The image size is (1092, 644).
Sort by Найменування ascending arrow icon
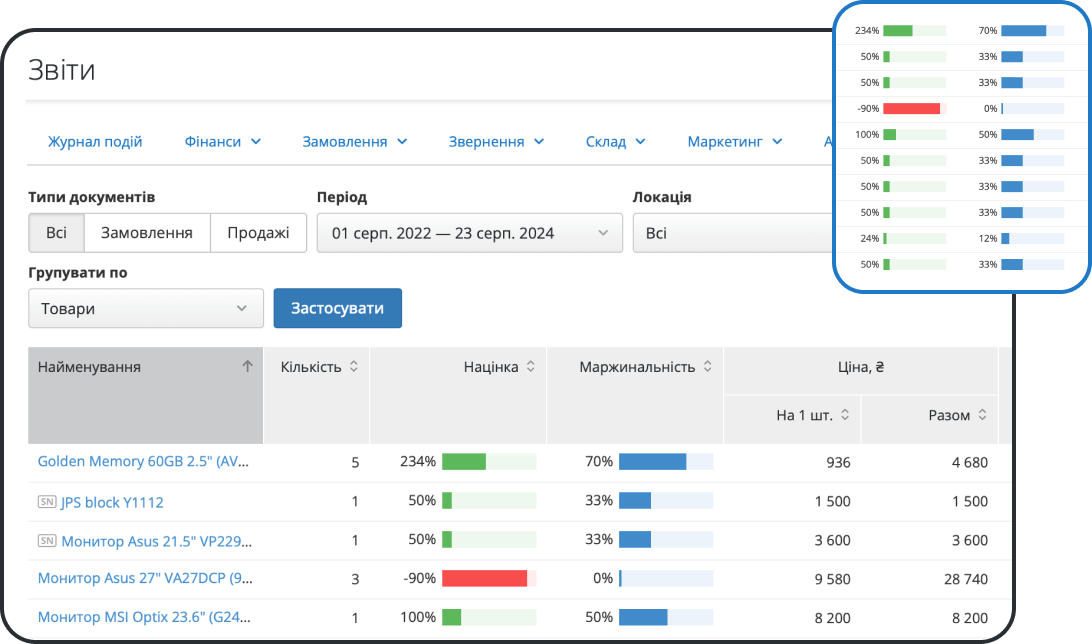[x=247, y=367]
